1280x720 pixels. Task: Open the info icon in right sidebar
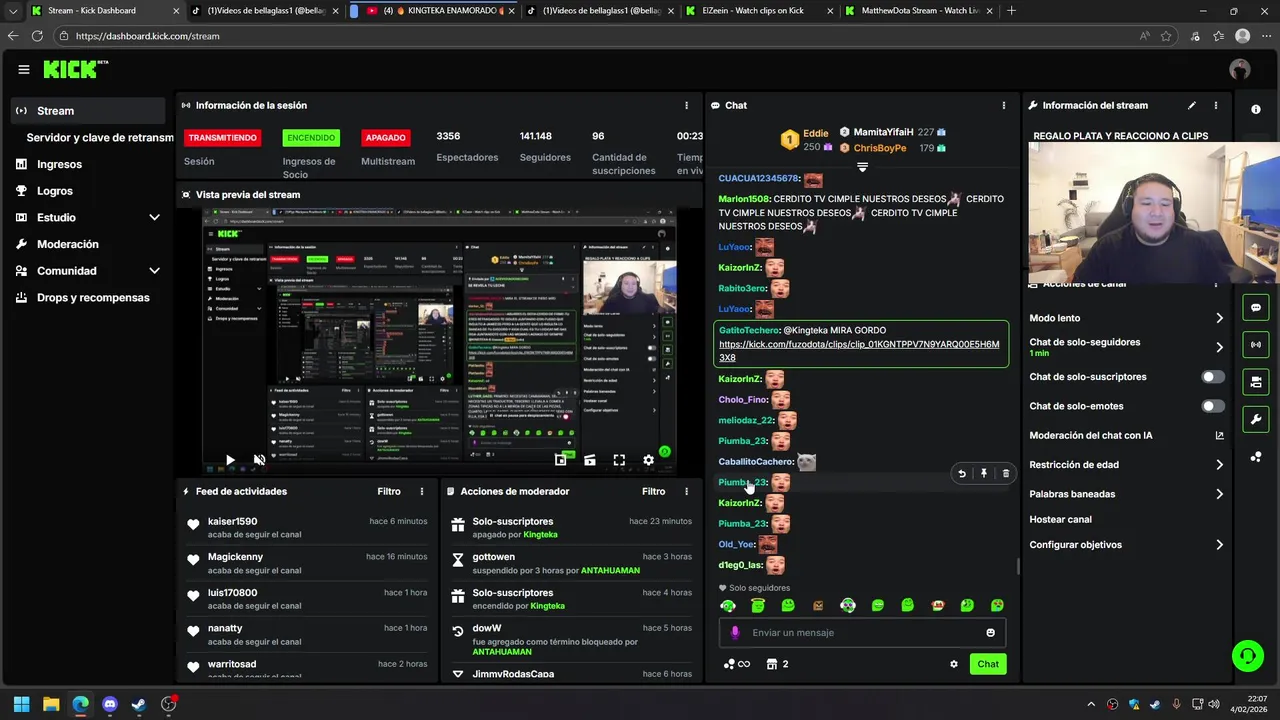pyautogui.click(x=1256, y=109)
